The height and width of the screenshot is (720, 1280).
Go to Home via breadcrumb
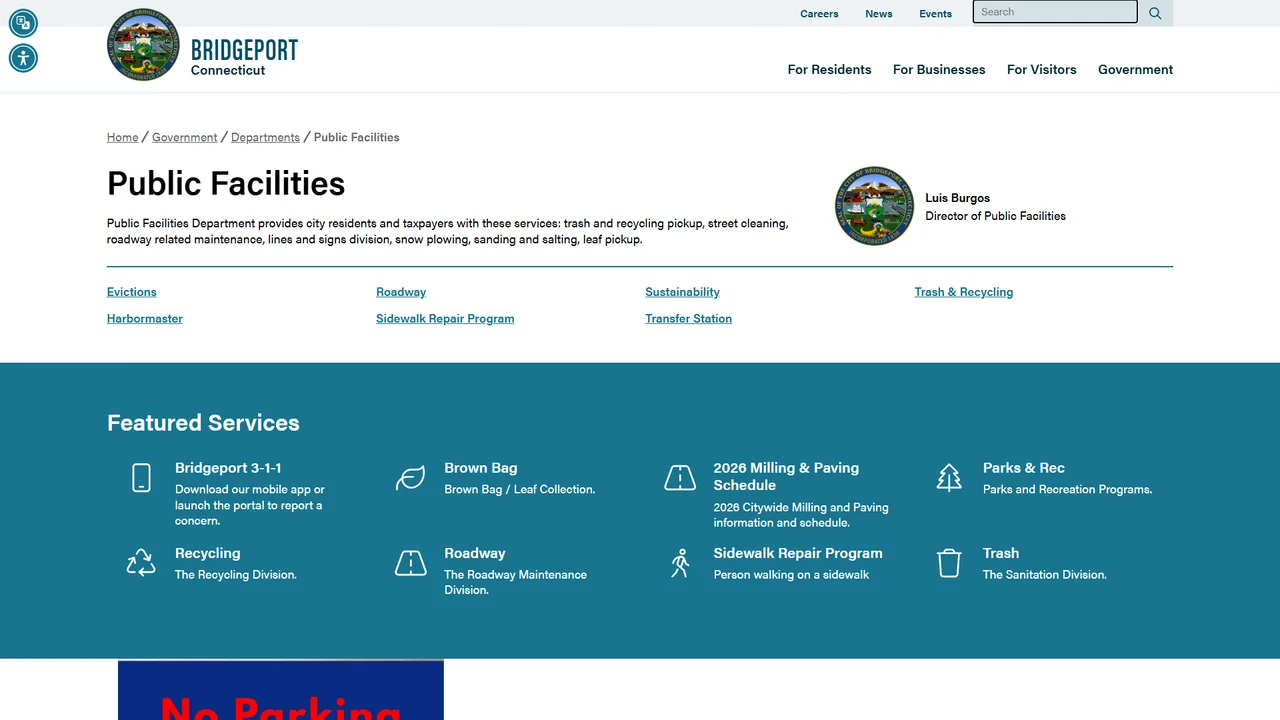click(123, 137)
